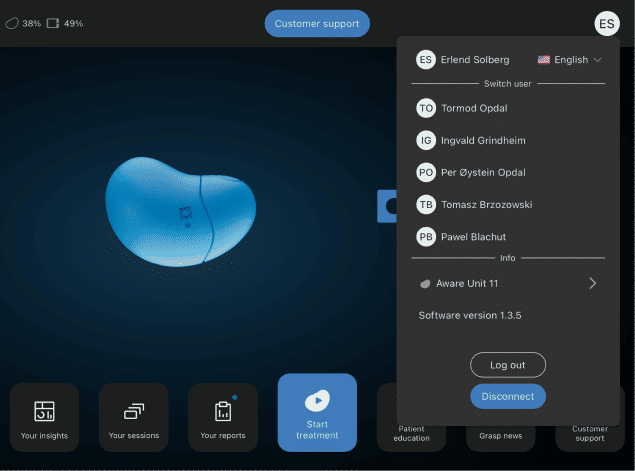Screen dimensions: 635x471
Task: Click the top Customer support button
Action: 317,23
